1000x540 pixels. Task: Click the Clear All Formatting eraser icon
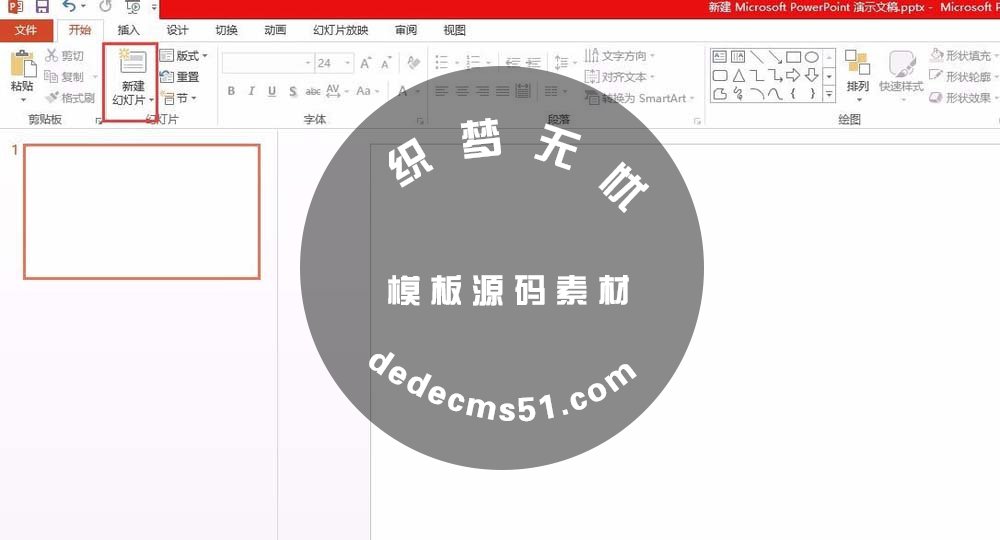pyautogui.click(x=413, y=62)
